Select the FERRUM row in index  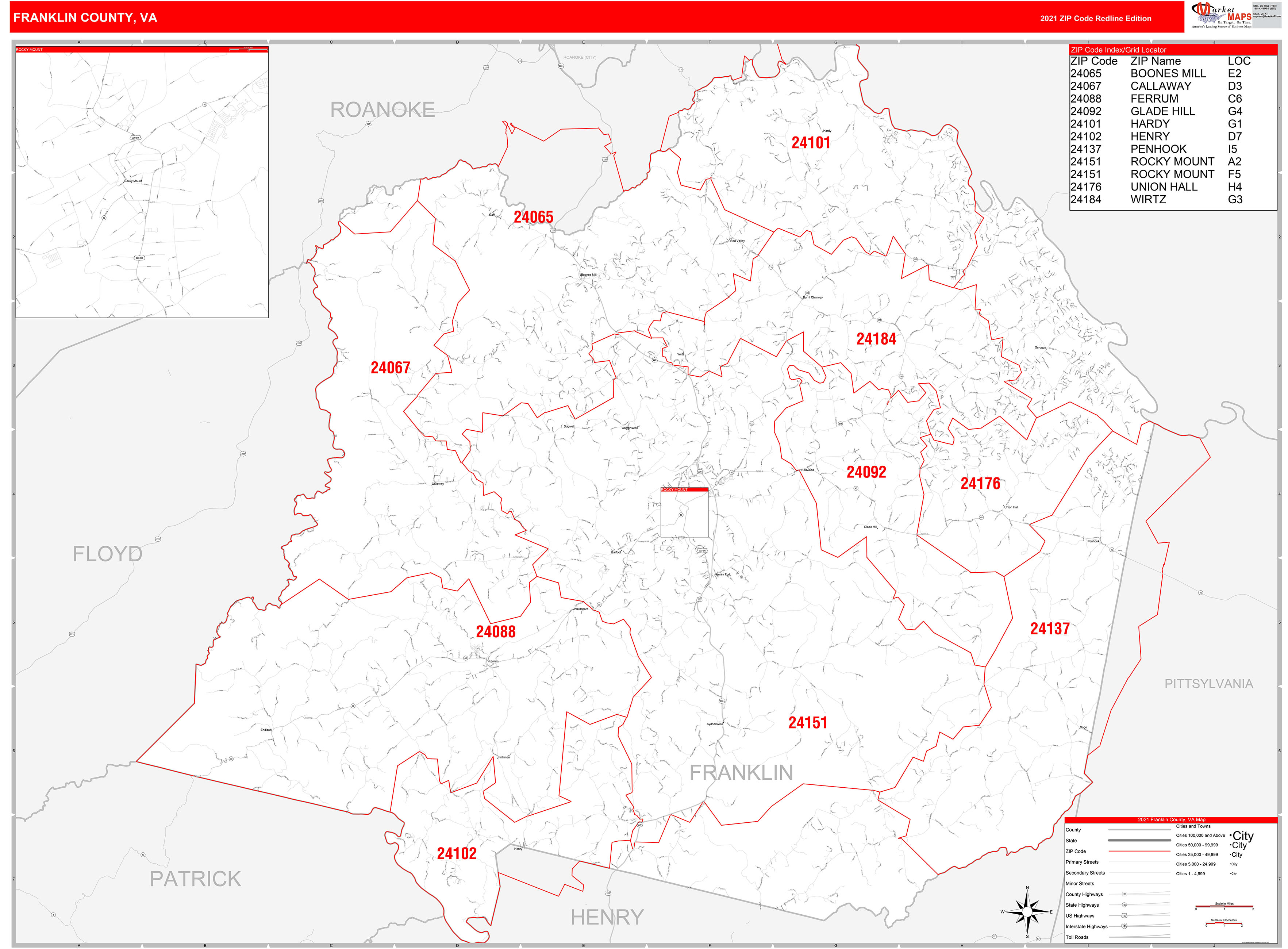(1156, 99)
